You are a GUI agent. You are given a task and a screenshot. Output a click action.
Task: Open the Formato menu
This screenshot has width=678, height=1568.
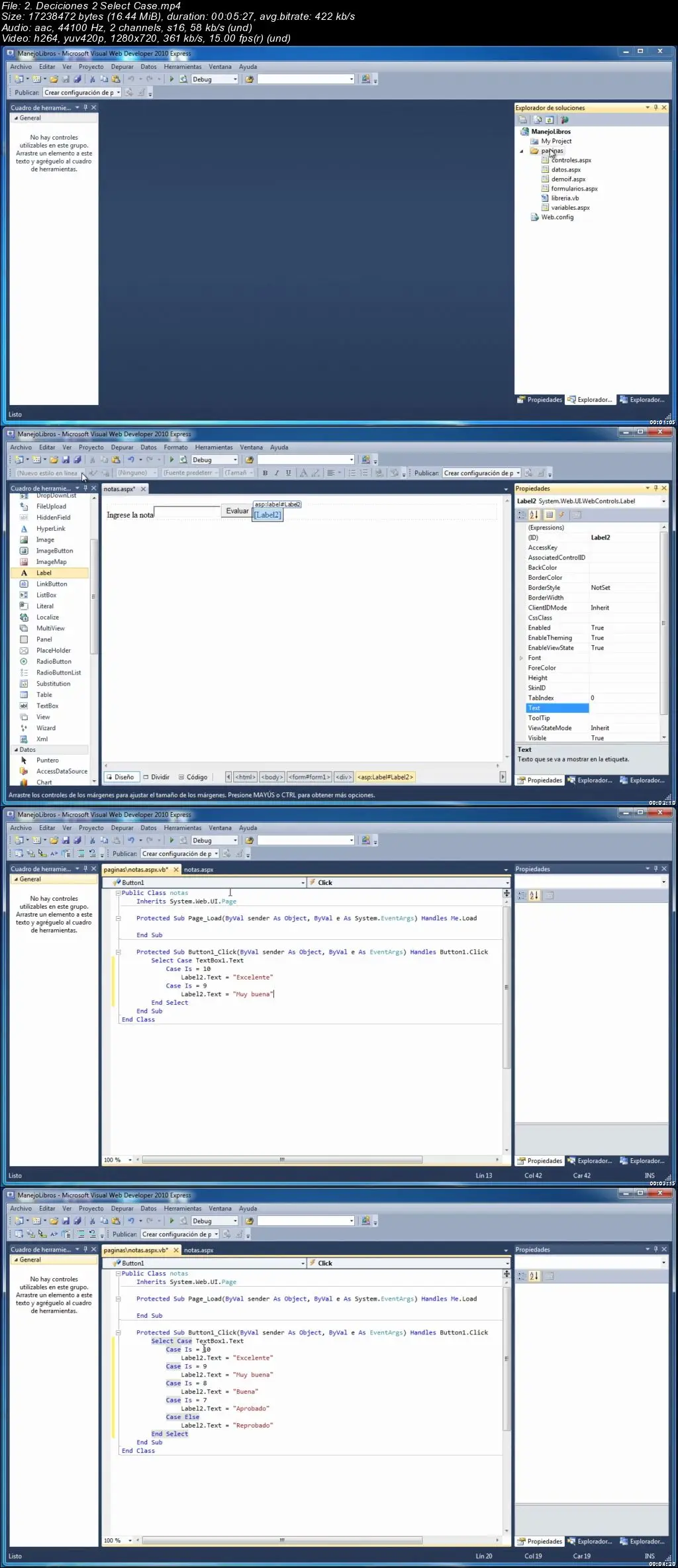(x=175, y=447)
